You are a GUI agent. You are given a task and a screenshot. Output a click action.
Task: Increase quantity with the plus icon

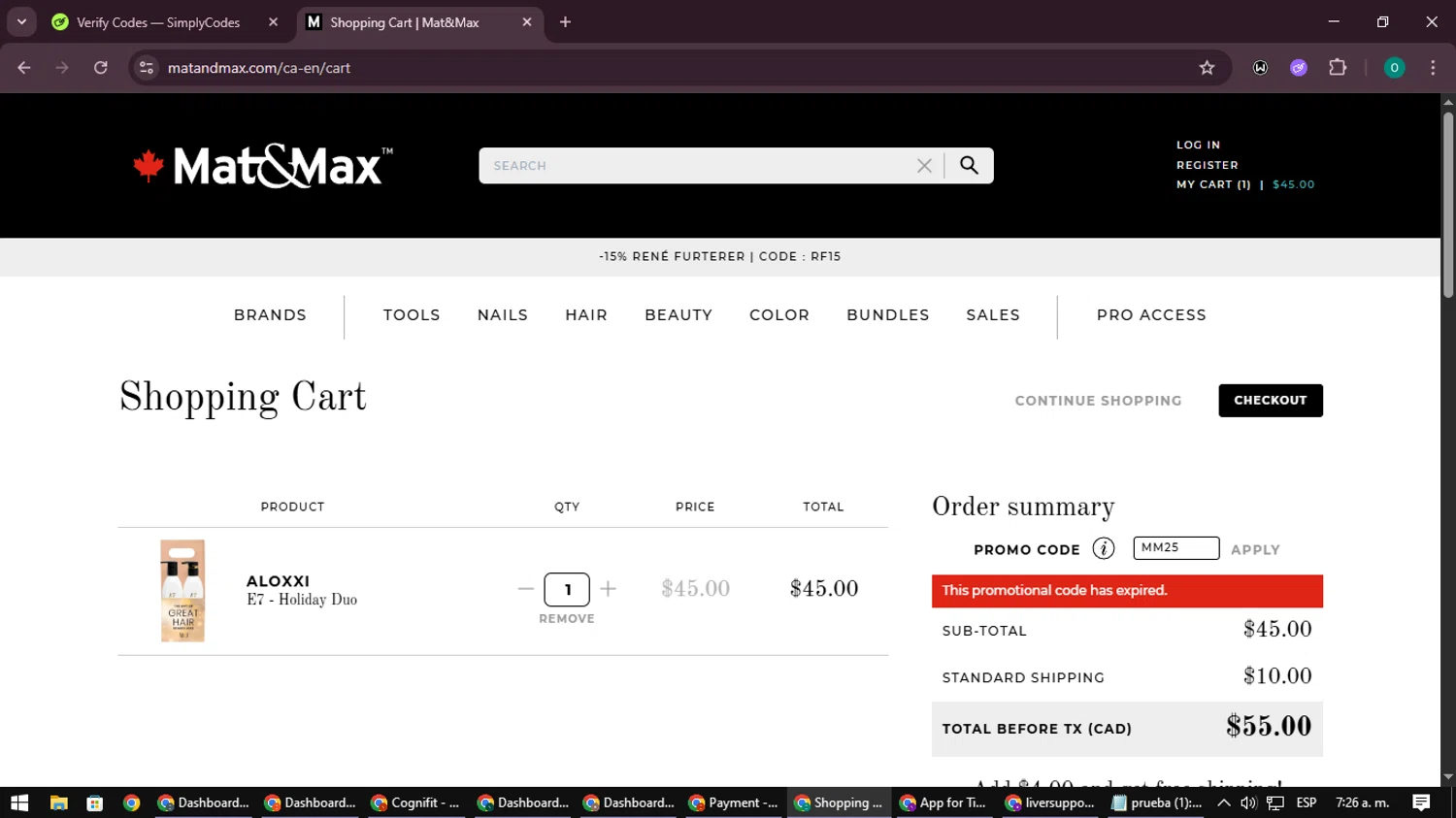click(x=609, y=589)
